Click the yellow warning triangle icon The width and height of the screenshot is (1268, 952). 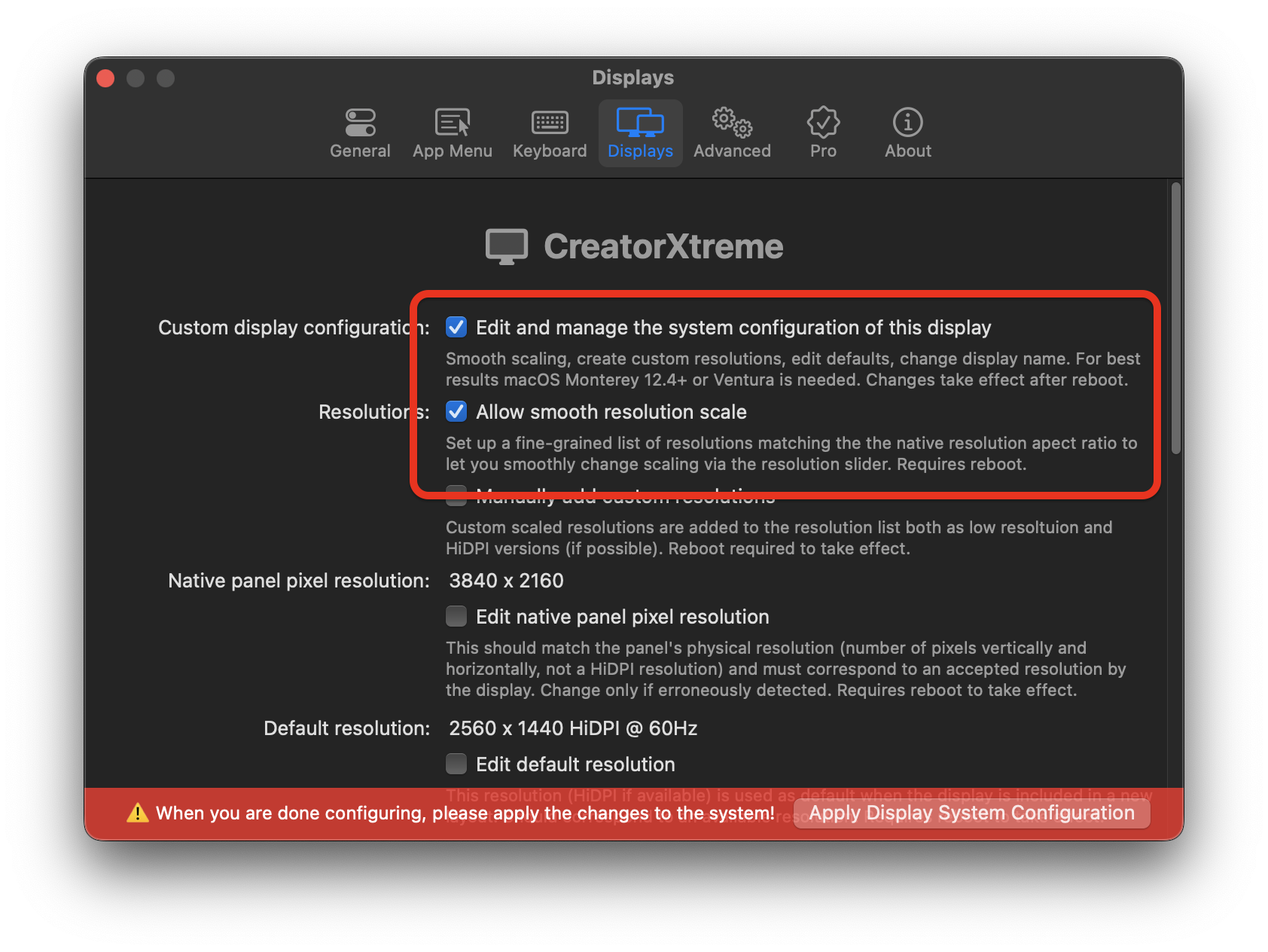point(137,813)
